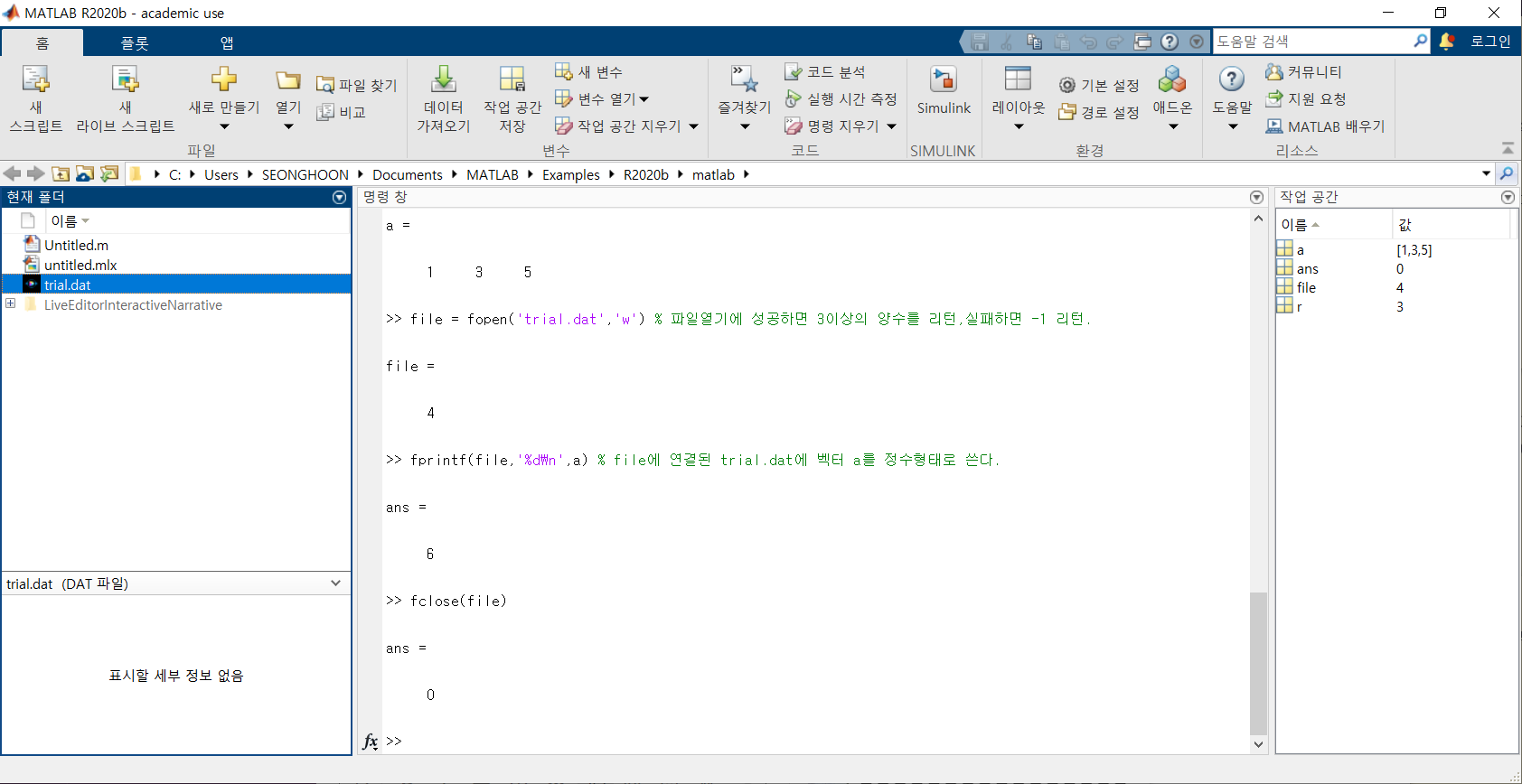
Task: Open 레이아웃 layout menu icon
Action: [x=1019, y=79]
